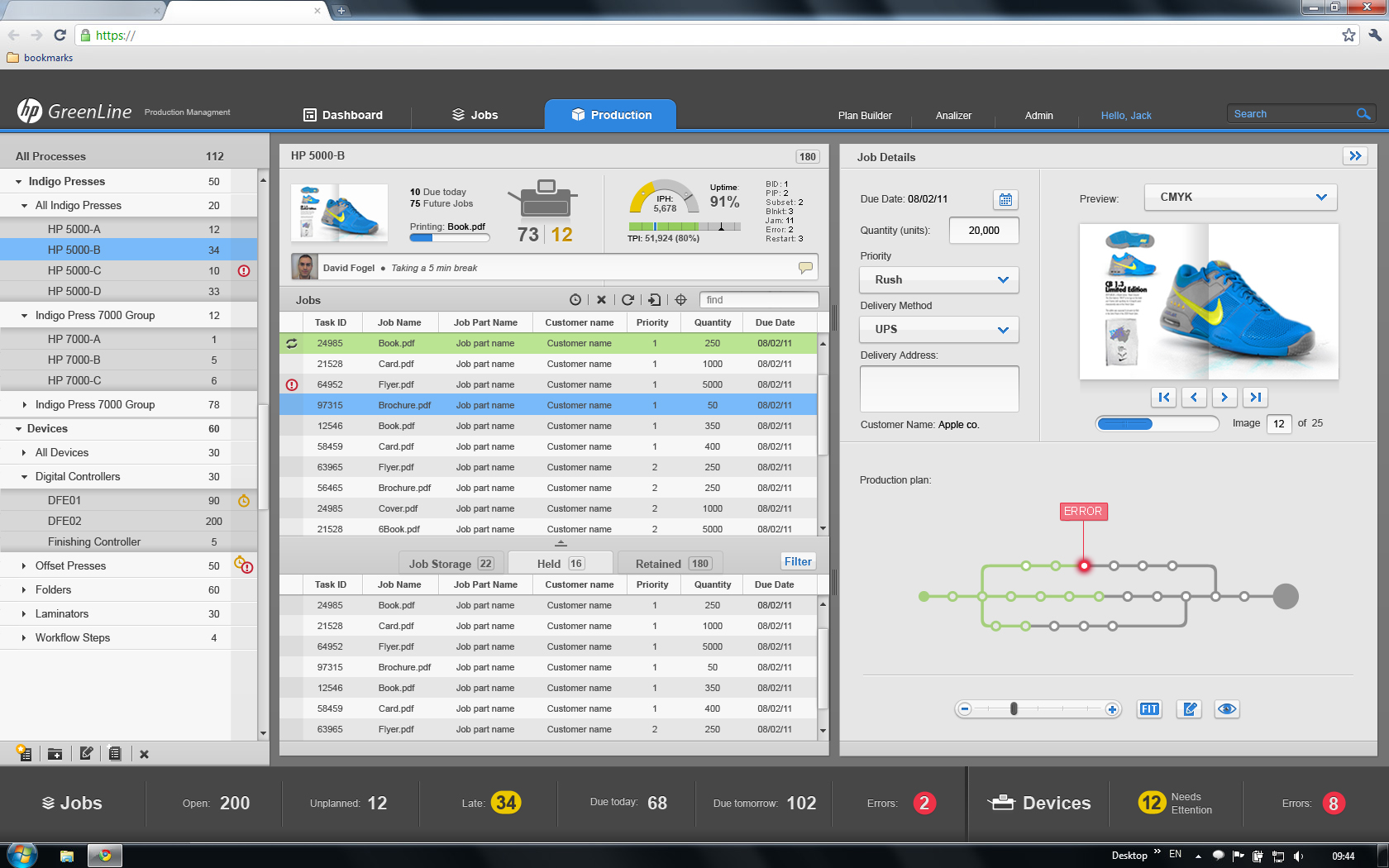Open the Delivery Method UPS dropdown
The width and height of the screenshot is (1389, 868).
pyautogui.click(x=939, y=329)
